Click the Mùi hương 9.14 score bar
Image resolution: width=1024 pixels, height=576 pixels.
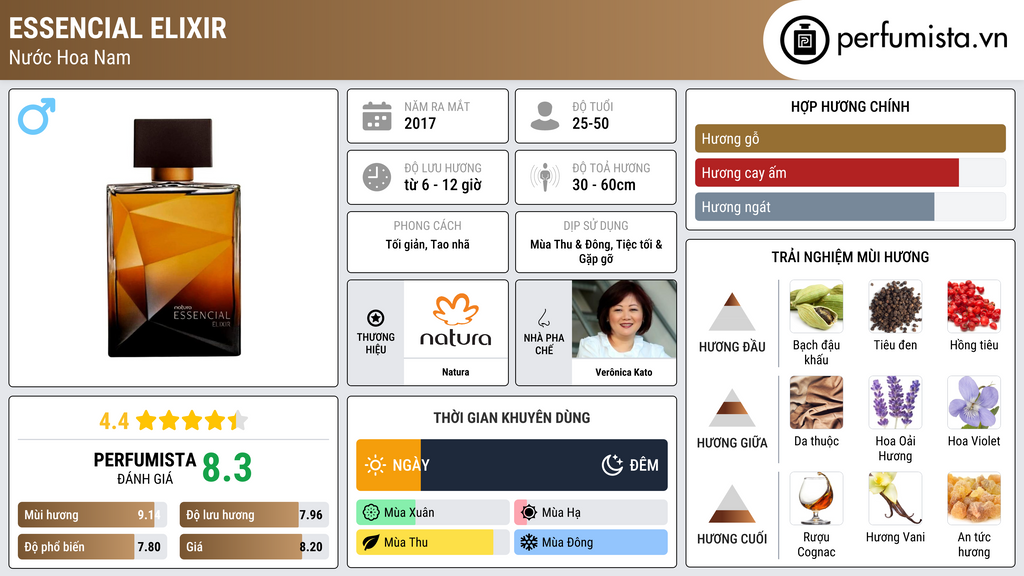pos(92,515)
